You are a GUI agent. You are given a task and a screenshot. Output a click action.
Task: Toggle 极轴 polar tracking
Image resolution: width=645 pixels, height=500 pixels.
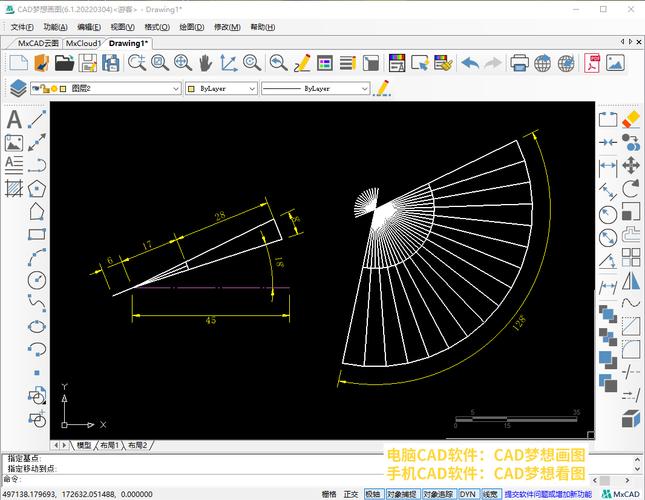tap(374, 494)
